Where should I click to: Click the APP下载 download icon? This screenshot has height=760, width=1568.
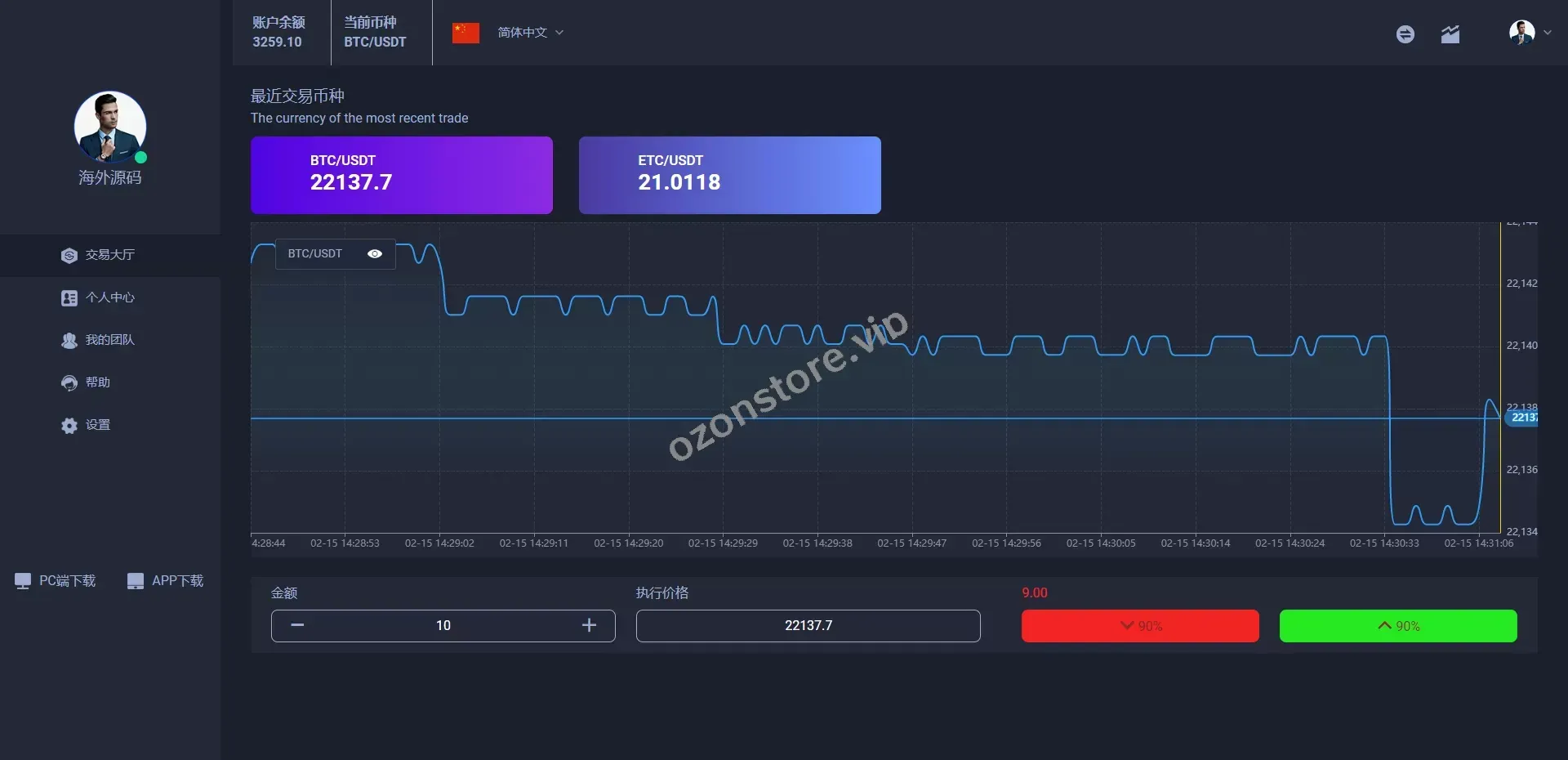click(136, 581)
